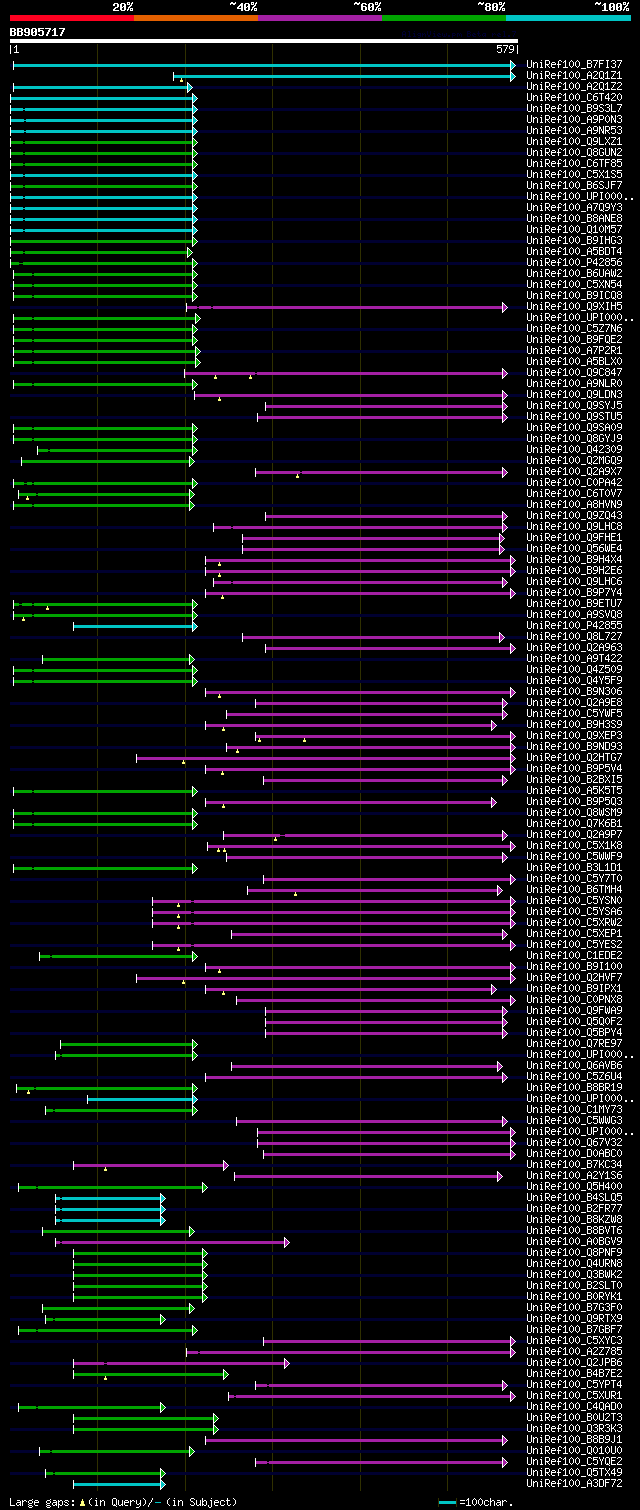
Task: Select the label UniRef100_A5K5T5
Action: point(574,790)
